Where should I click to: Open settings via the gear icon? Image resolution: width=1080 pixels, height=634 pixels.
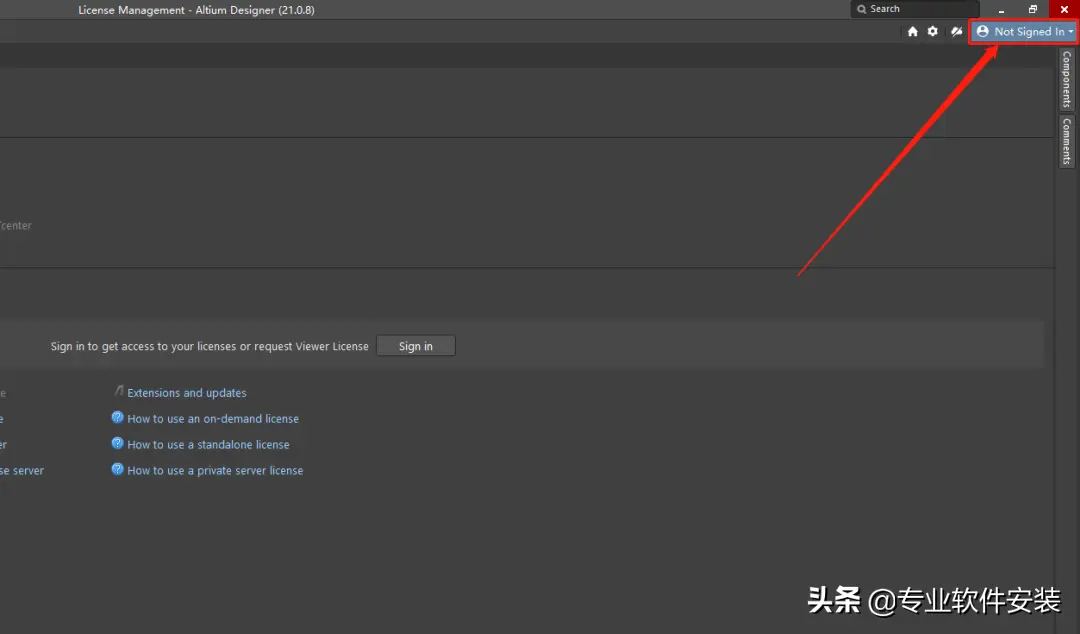tap(933, 32)
